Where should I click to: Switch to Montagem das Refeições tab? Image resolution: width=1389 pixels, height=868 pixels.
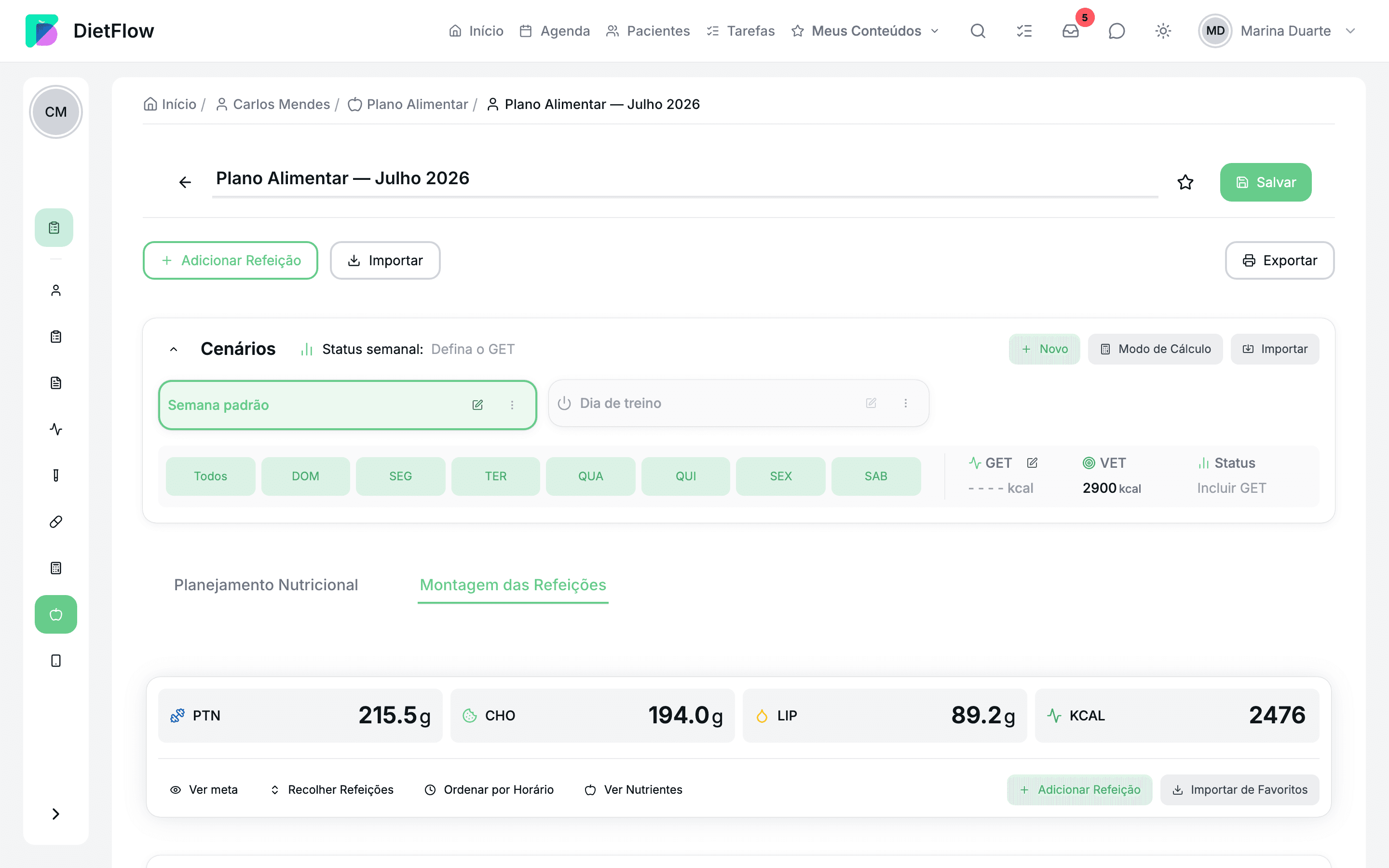tap(513, 585)
